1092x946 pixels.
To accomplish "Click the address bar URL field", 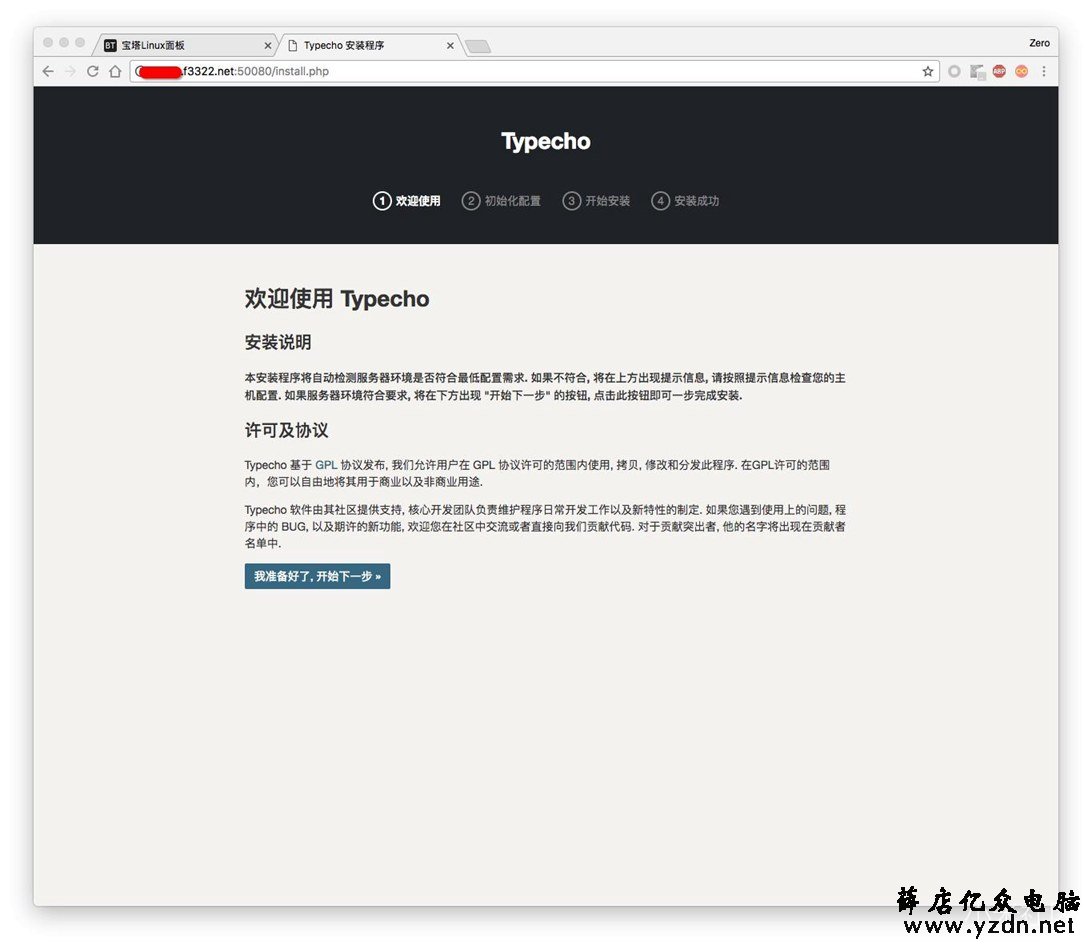I will (x=534, y=71).
